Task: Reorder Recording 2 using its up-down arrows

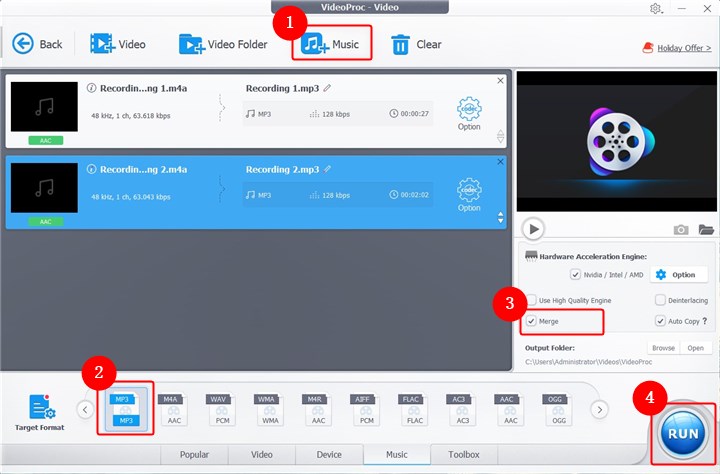Action: pos(501,217)
